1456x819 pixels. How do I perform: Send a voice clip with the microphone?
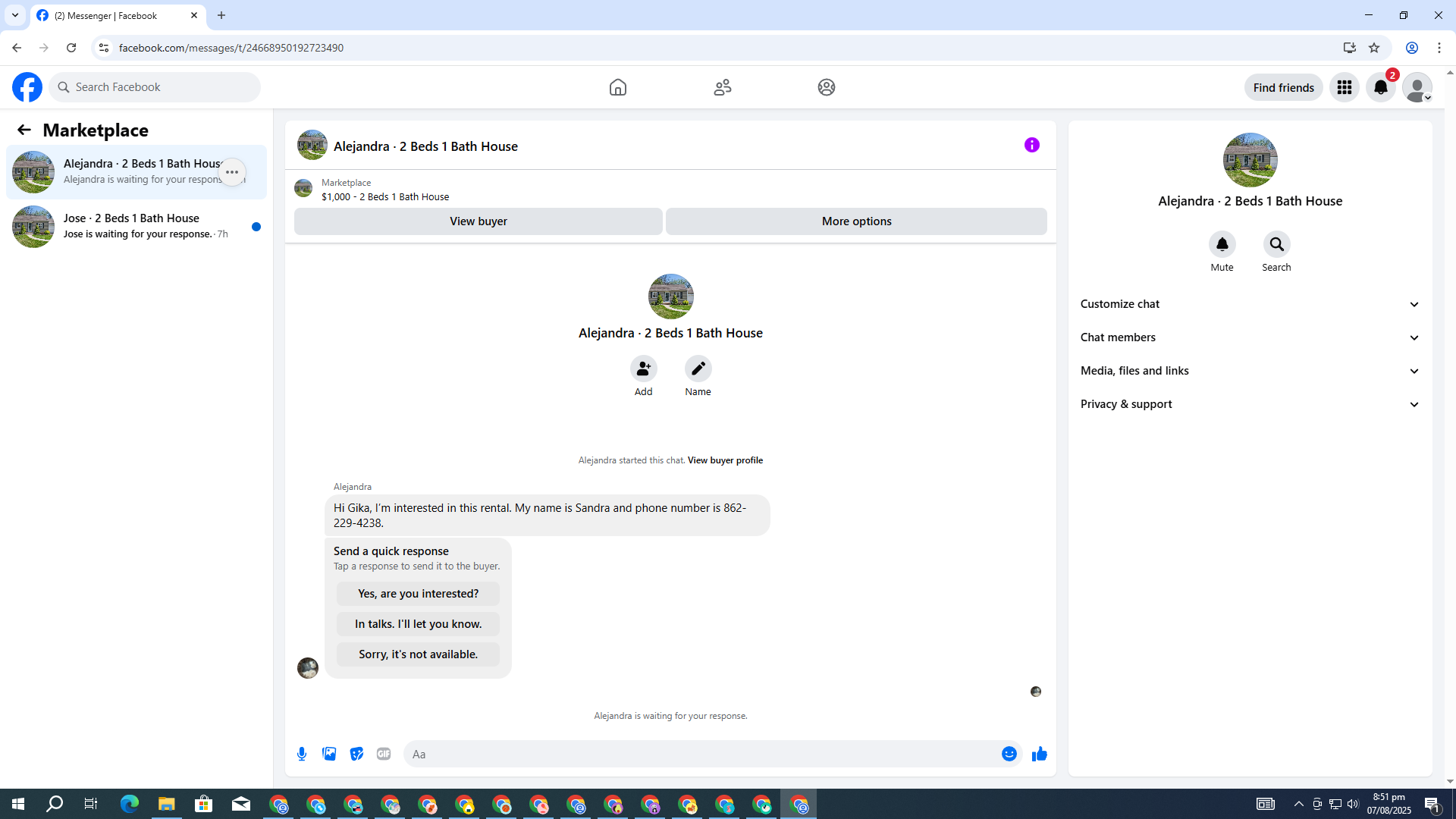coord(302,754)
